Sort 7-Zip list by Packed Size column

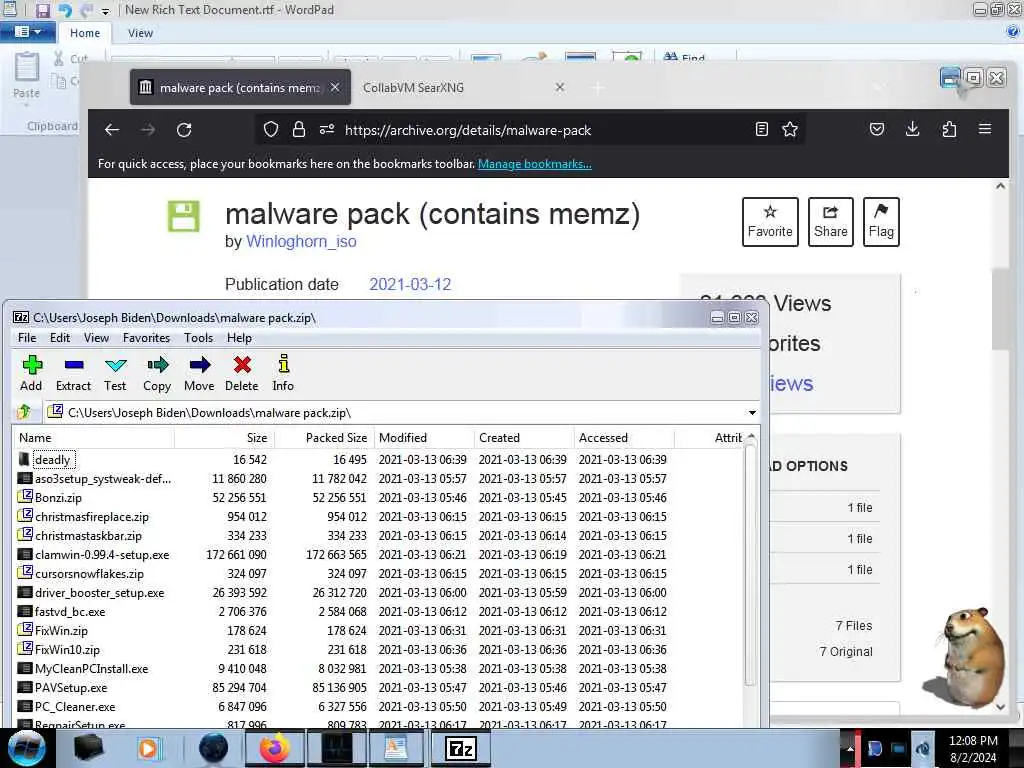(325, 438)
